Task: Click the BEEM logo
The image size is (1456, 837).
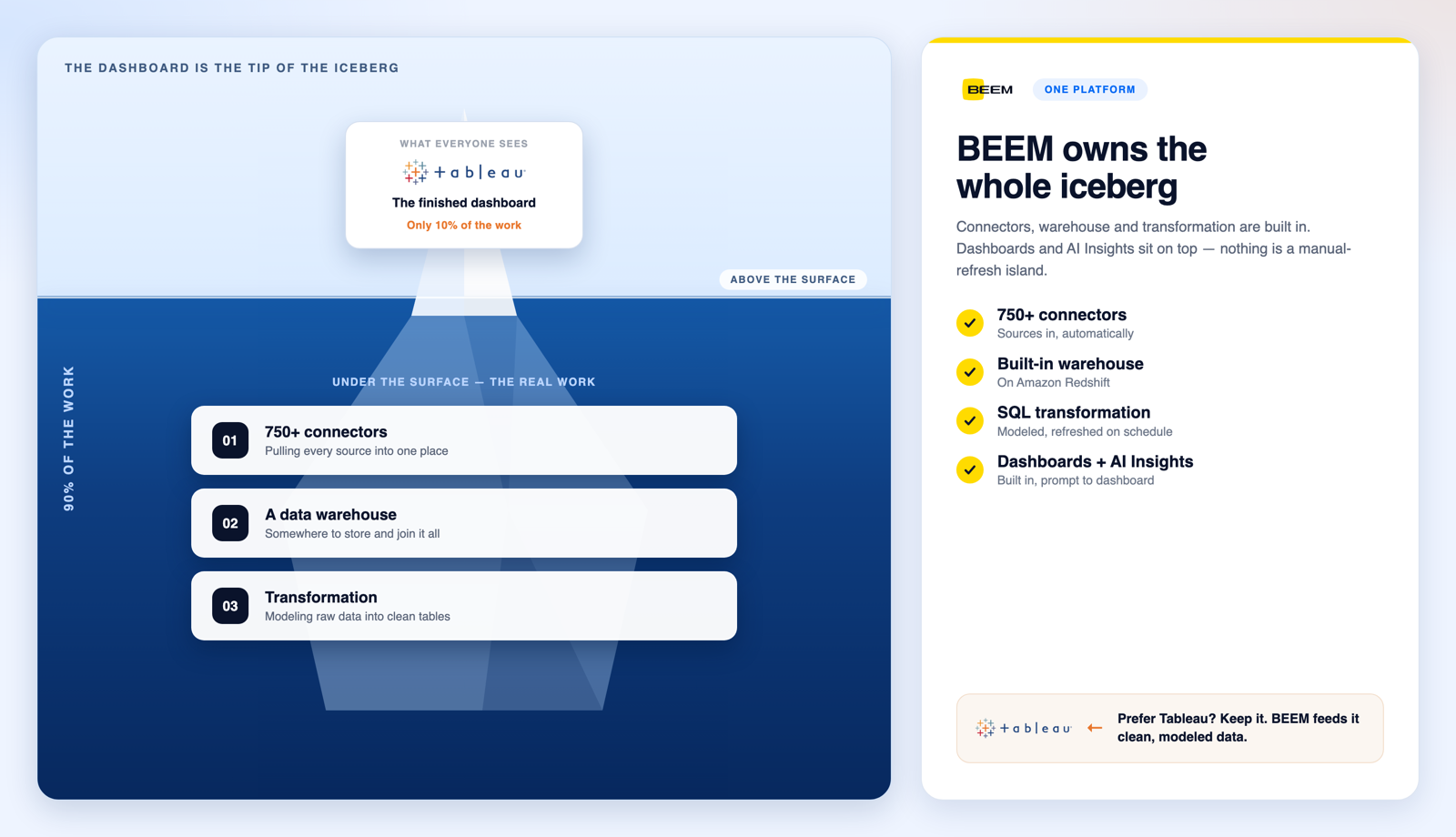Action: [988, 89]
